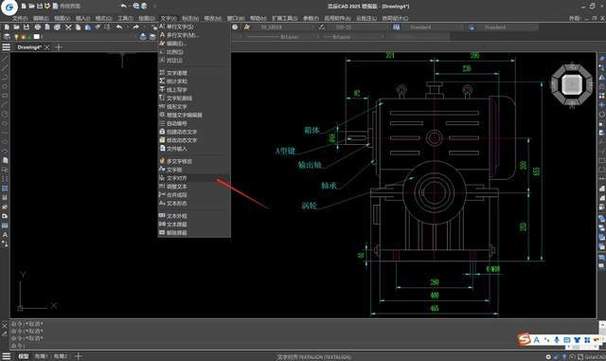This screenshot has width=606, height=361.
Task: Click the settings gear icon in status bar
Action: point(548,357)
